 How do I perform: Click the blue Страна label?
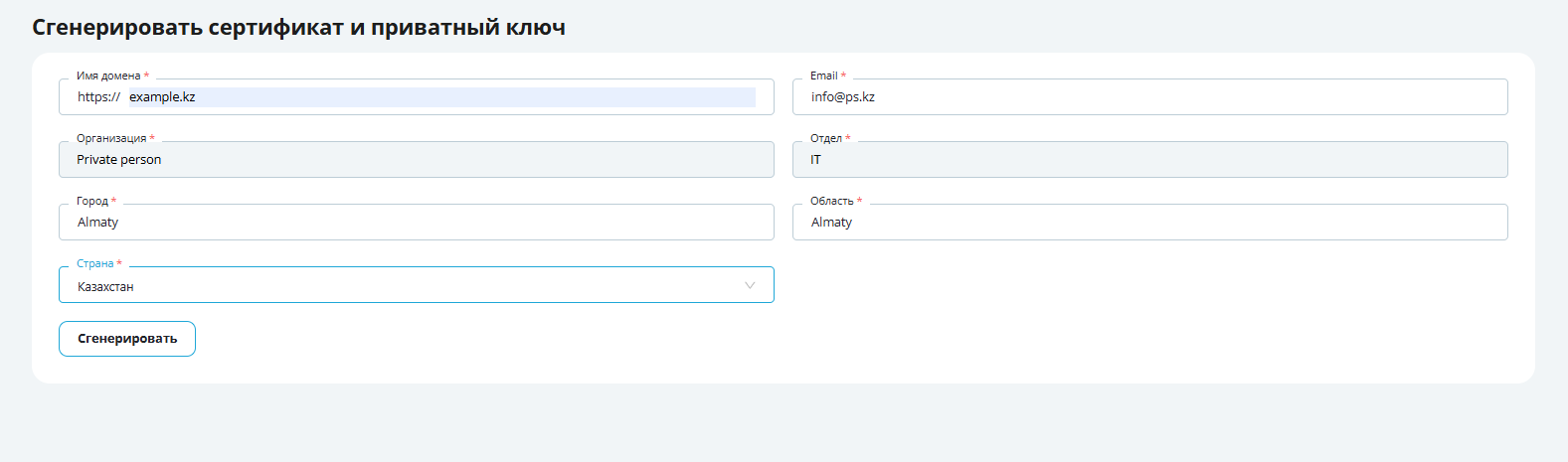(x=95, y=263)
